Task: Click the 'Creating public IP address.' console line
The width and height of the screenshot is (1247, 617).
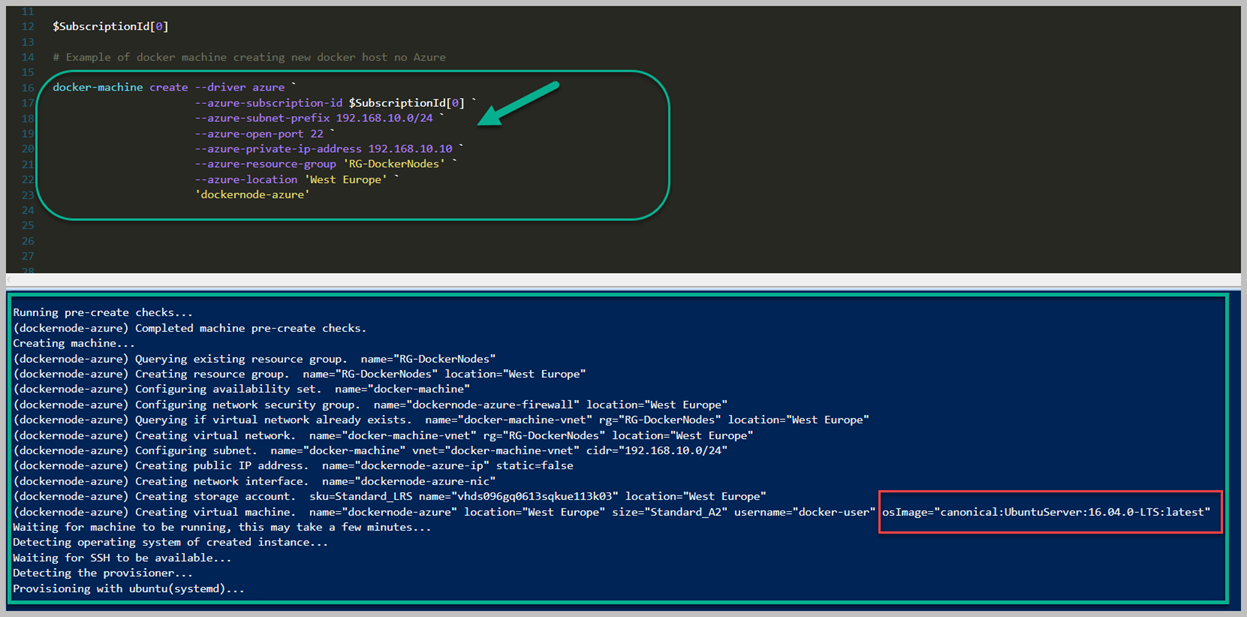Action: pyautogui.click(x=293, y=466)
